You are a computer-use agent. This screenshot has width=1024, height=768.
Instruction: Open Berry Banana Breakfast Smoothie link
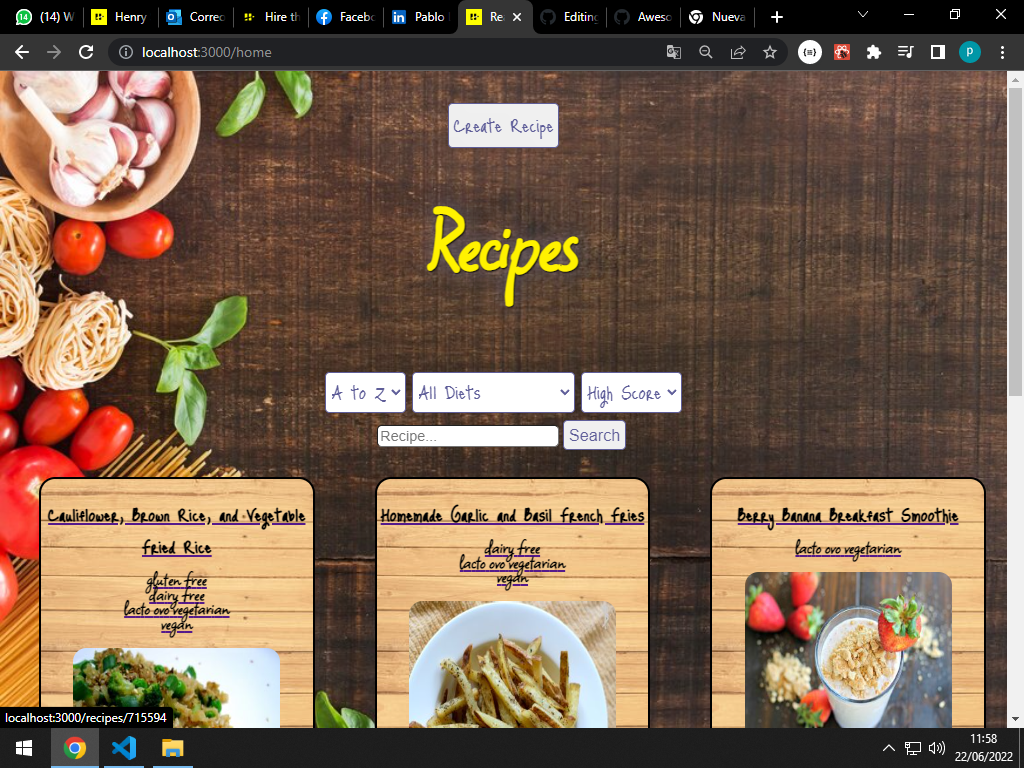(x=848, y=515)
